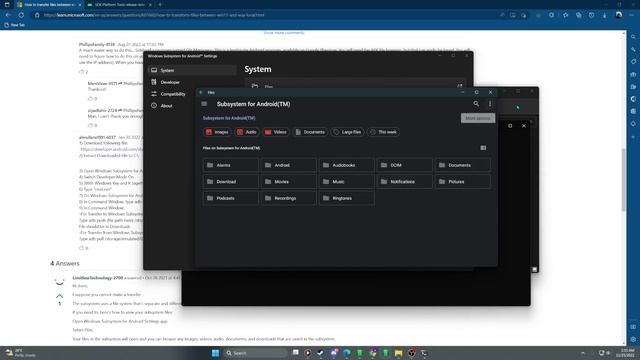Switch to the How to transfer files browser tab

point(49,4)
